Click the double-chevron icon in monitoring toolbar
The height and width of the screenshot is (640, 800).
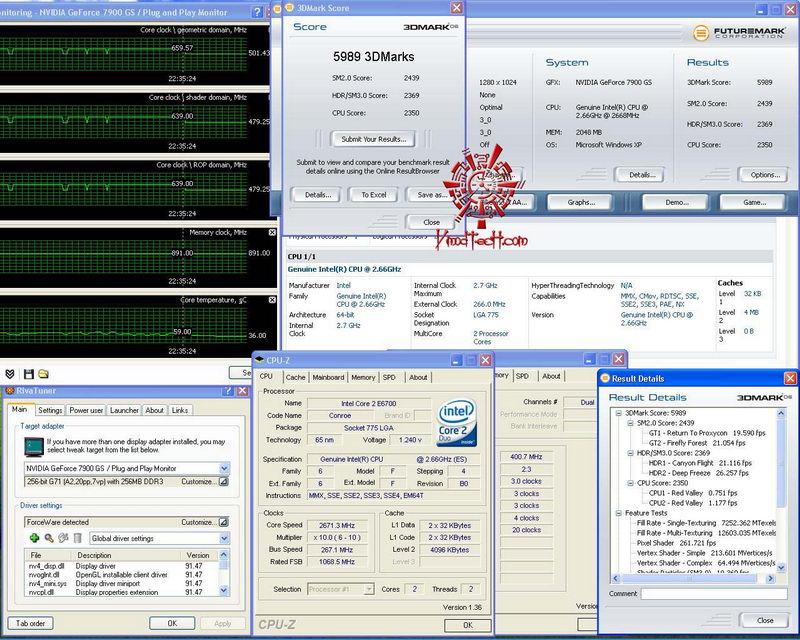(10, 374)
